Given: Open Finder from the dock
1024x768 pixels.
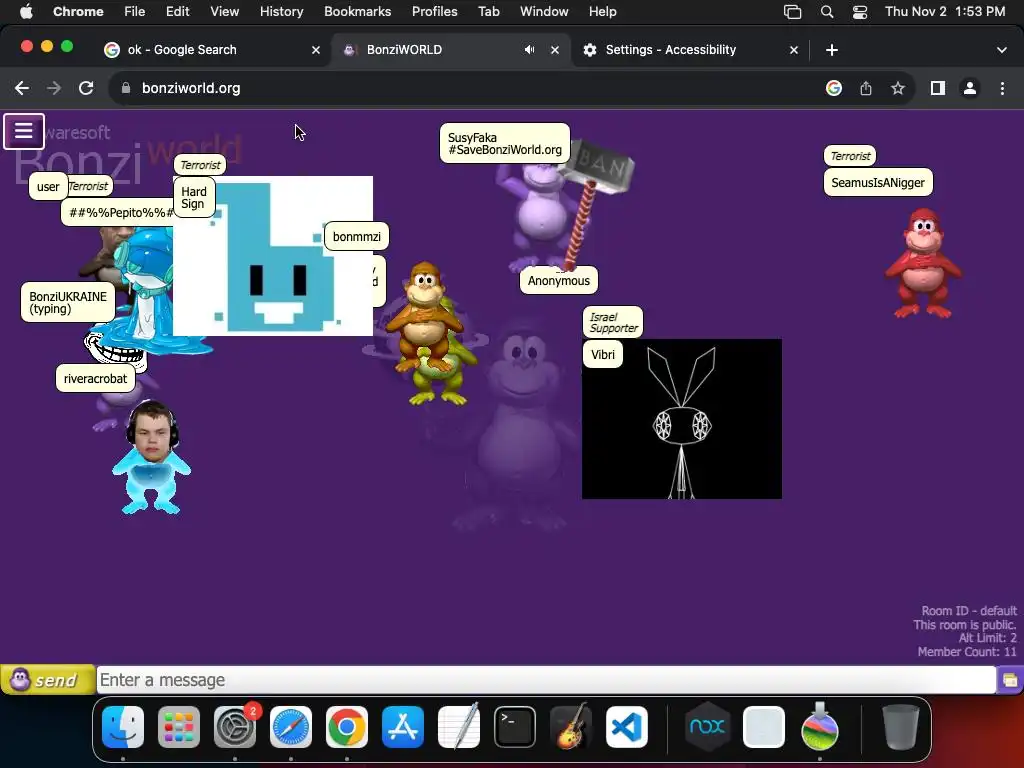Looking at the screenshot, I should [x=123, y=727].
